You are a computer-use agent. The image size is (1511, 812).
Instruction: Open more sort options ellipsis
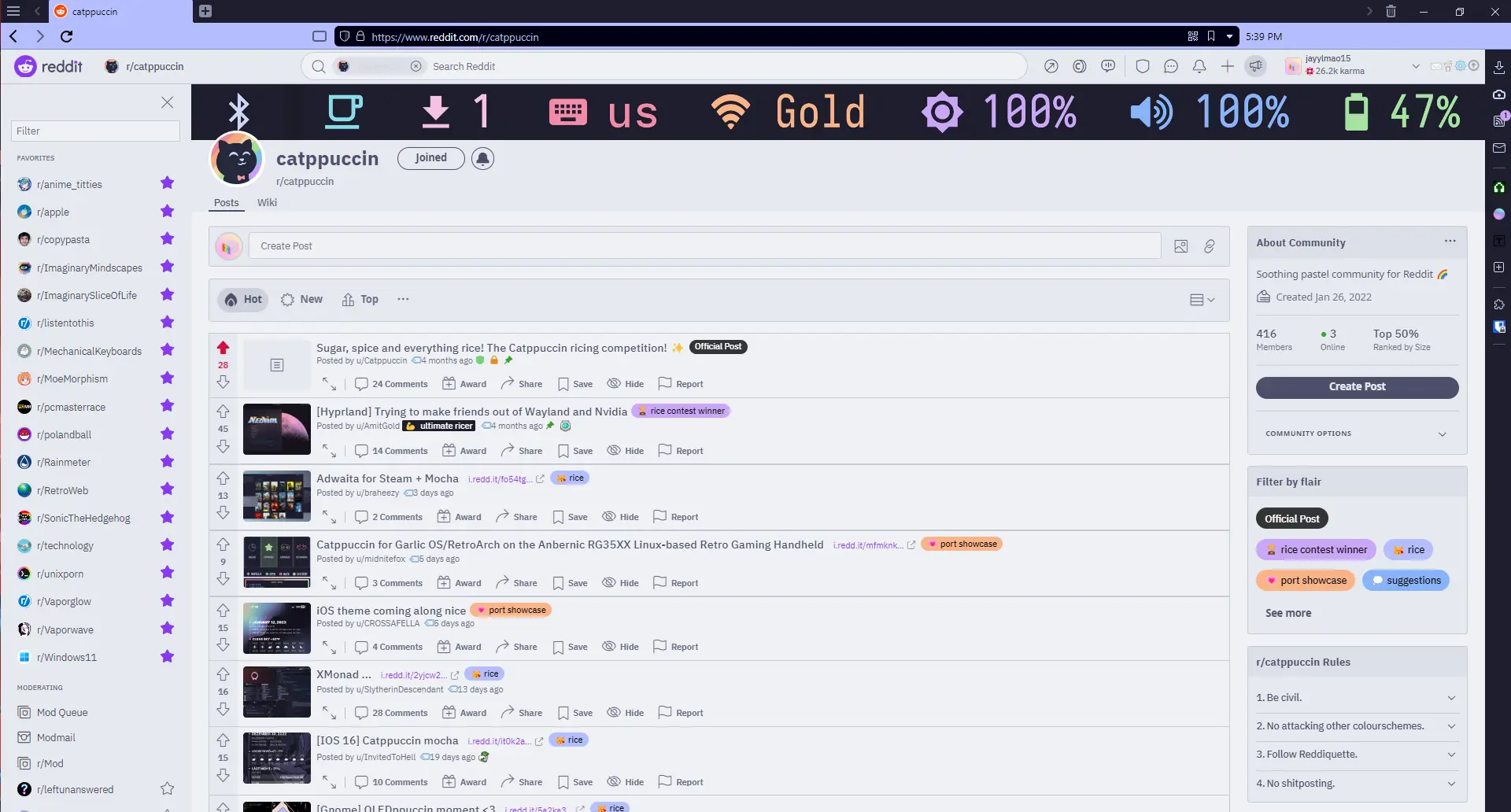(403, 299)
